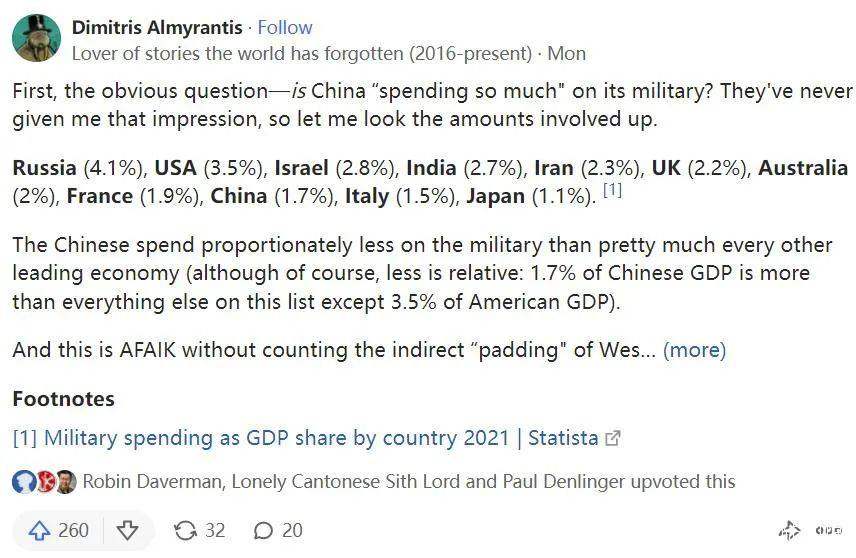Open the footnote [1] superscript reference

(x=612, y=190)
